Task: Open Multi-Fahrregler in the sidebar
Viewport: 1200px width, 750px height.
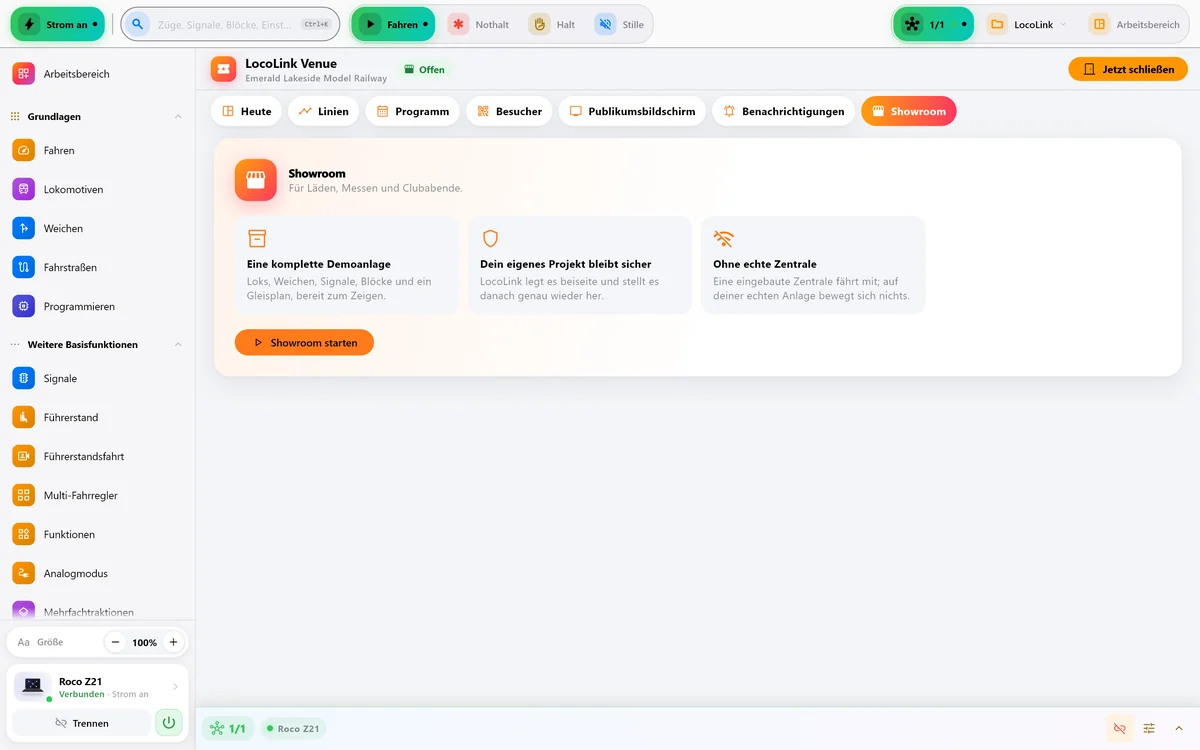Action: click(97, 495)
